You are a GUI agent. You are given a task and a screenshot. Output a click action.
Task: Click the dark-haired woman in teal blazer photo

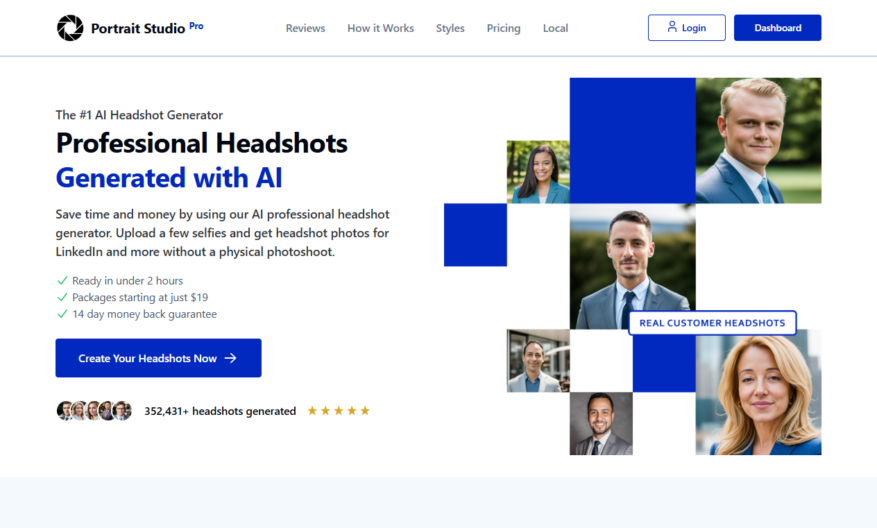coord(538,172)
